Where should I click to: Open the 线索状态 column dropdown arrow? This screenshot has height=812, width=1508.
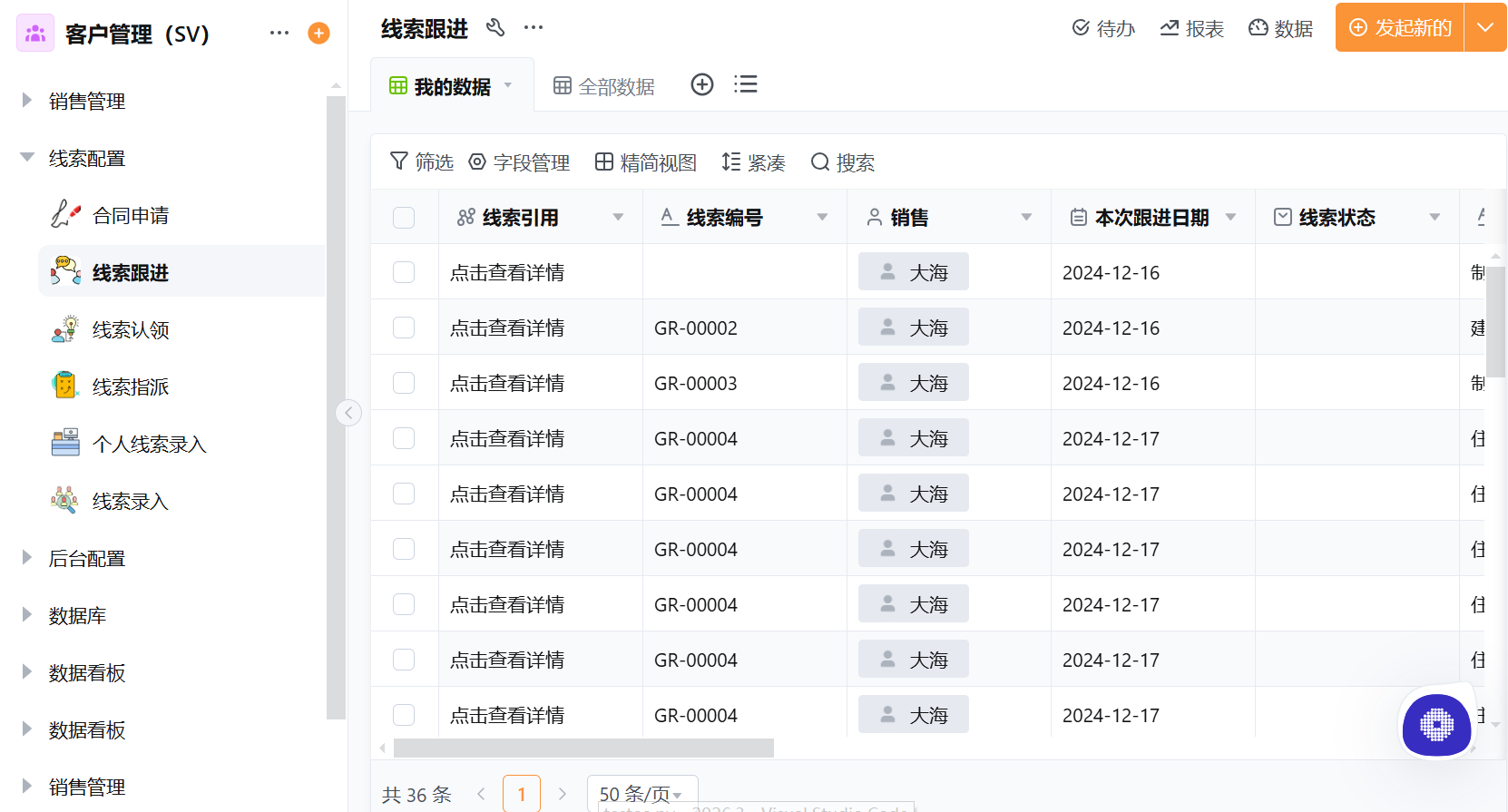pos(1435,218)
